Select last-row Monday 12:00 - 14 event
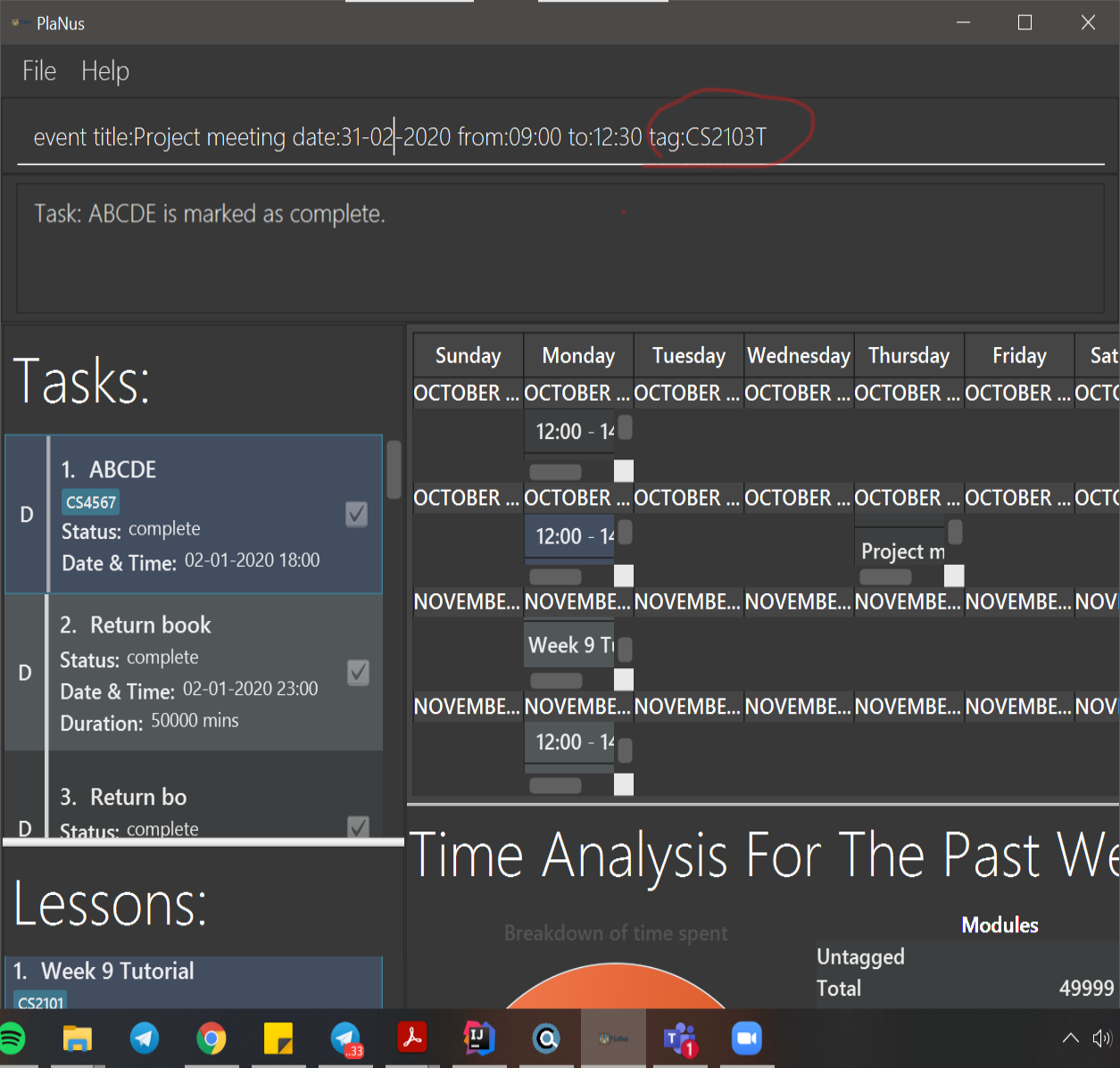This screenshot has width=1120, height=1068. tap(570, 742)
